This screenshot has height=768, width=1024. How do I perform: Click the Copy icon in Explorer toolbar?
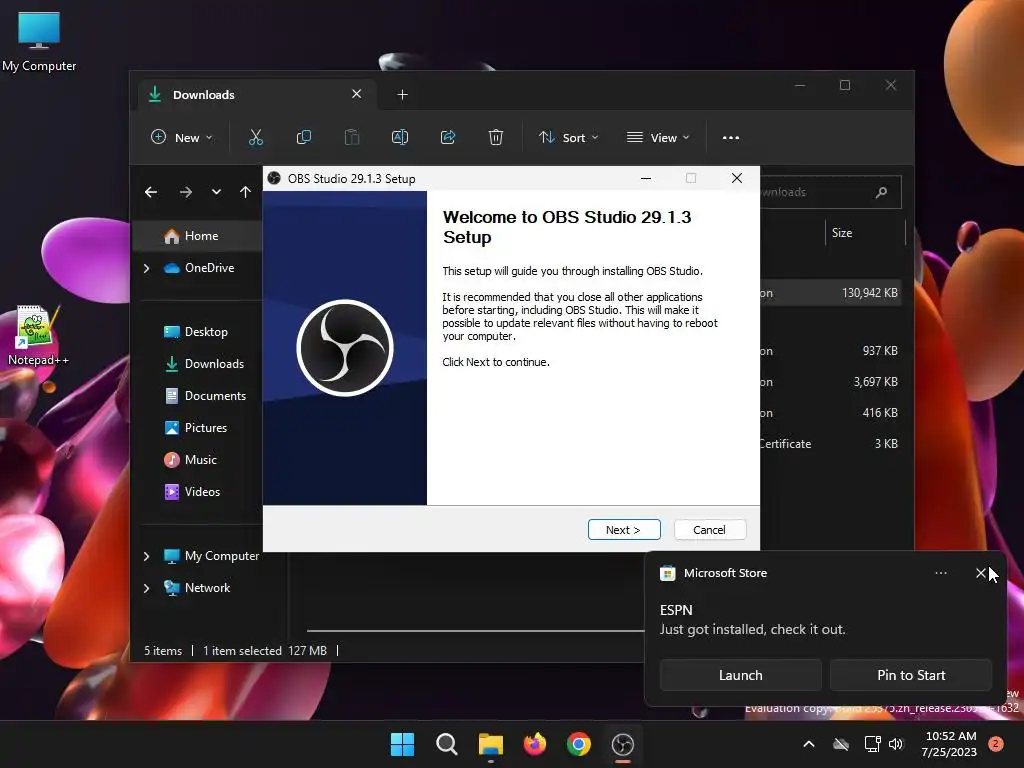tap(304, 137)
